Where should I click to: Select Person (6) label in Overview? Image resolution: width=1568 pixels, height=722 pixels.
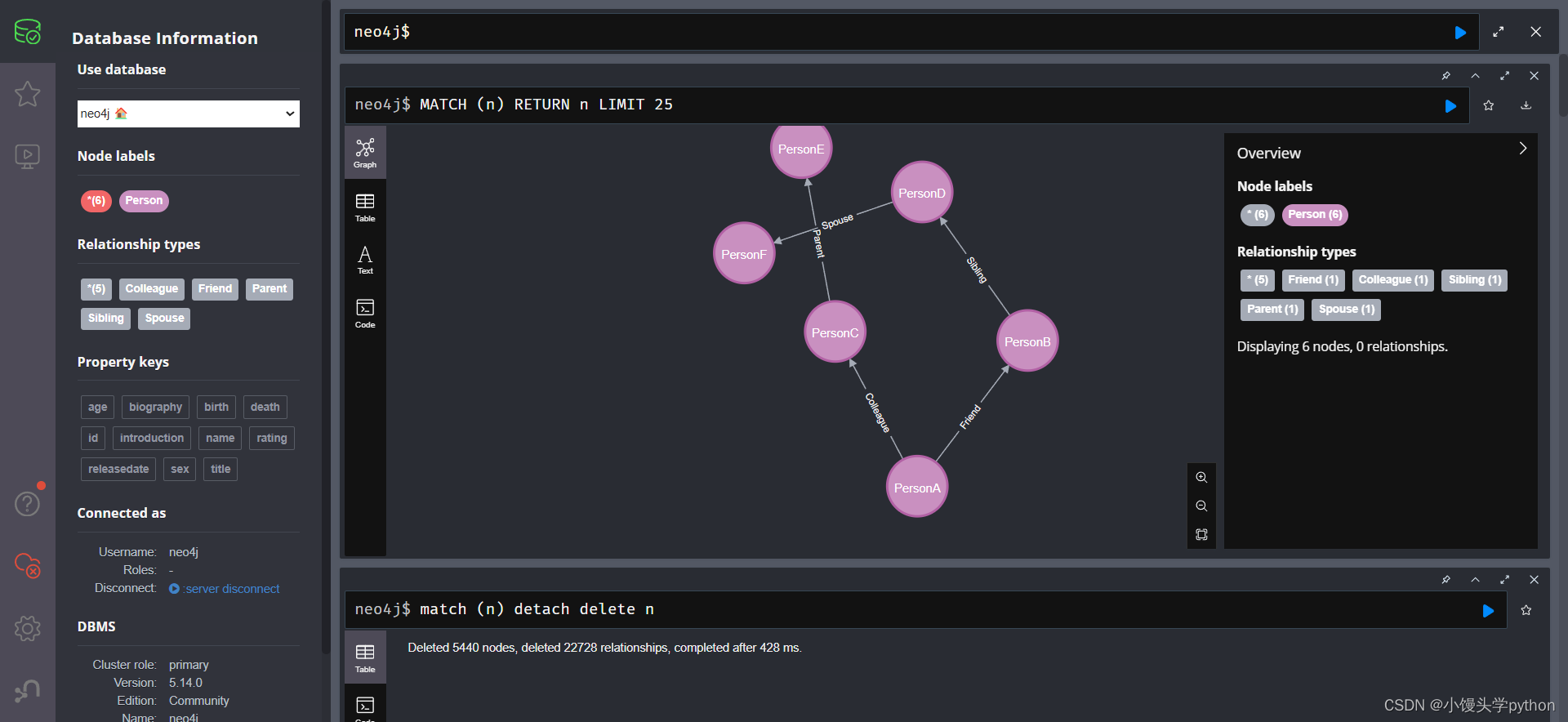(x=1315, y=215)
